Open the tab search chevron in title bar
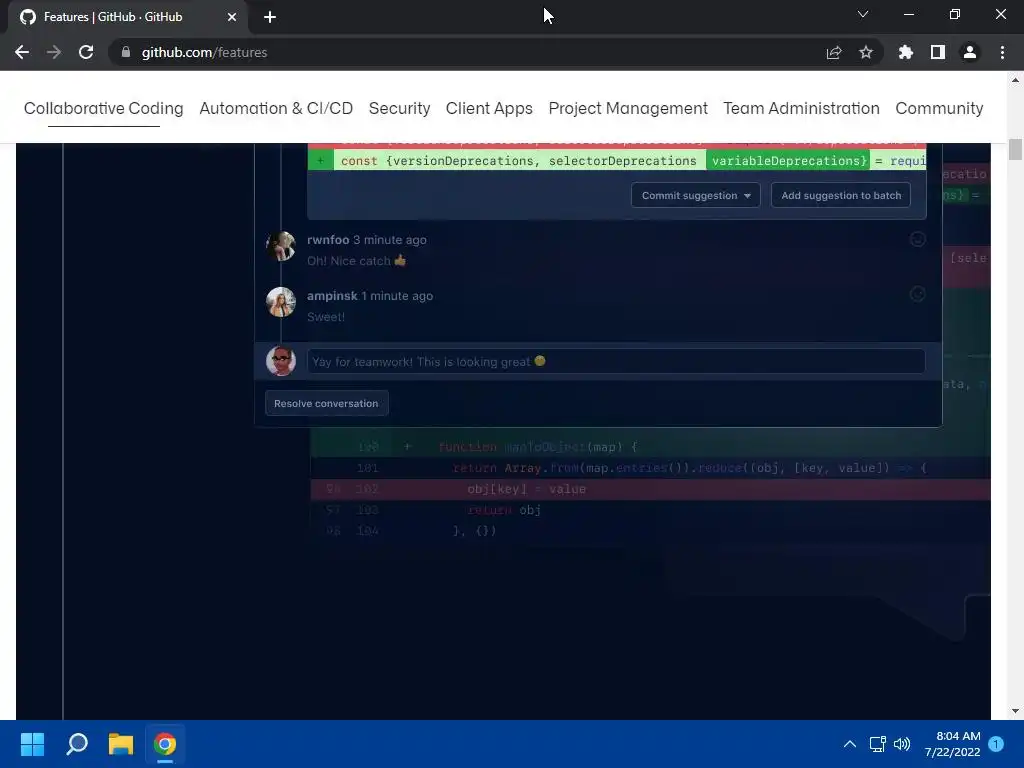This screenshot has width=1024, height=768. click(x=863, y=14)
